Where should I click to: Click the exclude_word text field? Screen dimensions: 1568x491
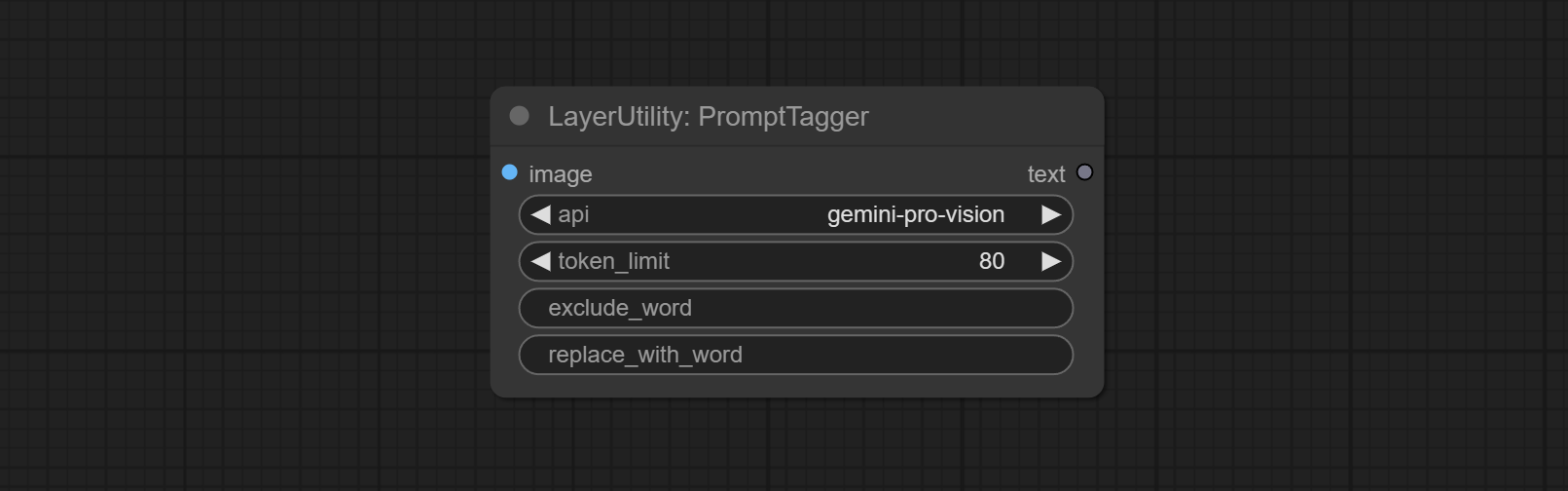point(796,308)
